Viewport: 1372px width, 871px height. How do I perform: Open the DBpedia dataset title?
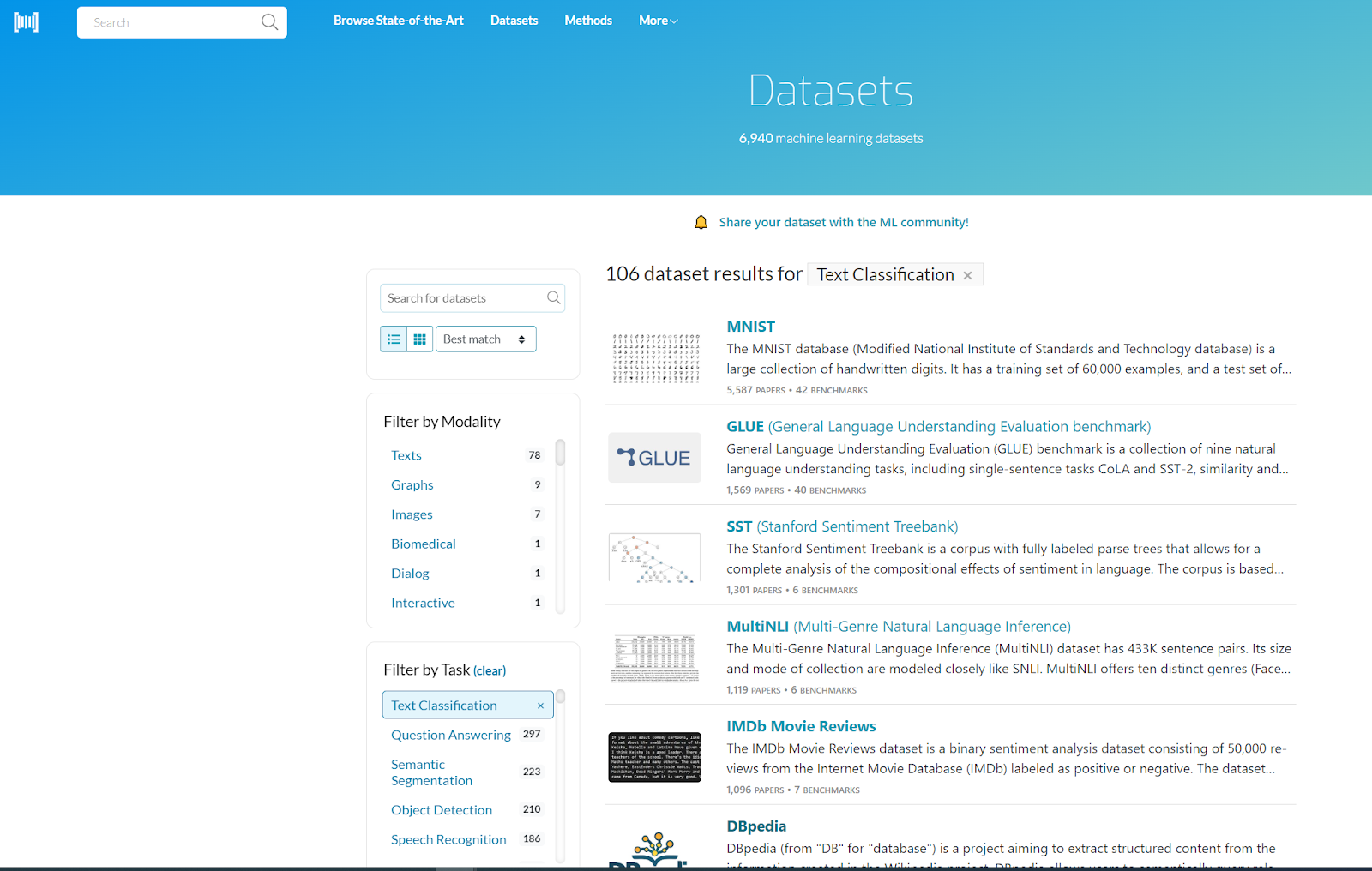coord(756,826)
